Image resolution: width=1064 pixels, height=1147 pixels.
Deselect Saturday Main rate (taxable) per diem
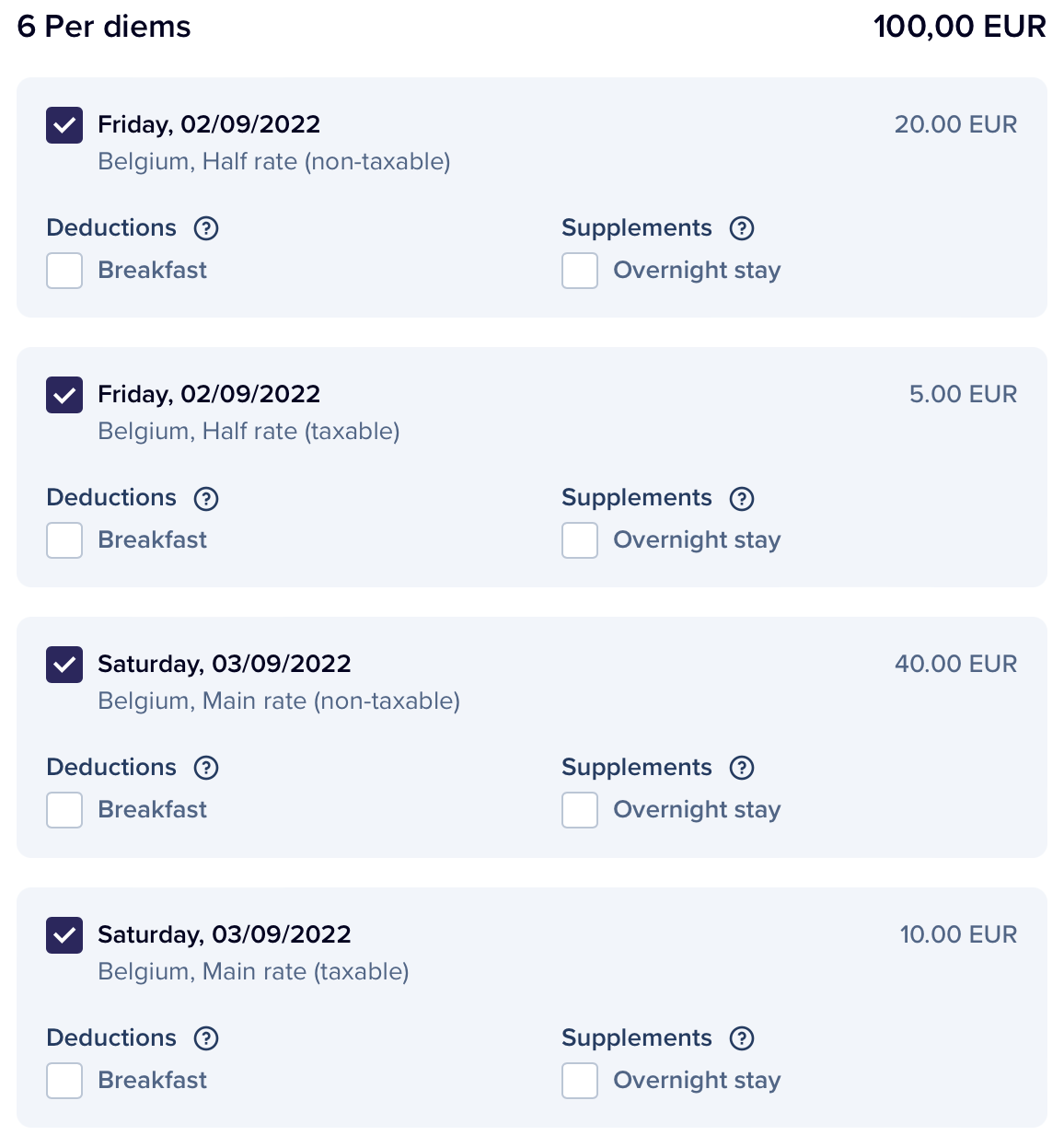coord(64,935)
